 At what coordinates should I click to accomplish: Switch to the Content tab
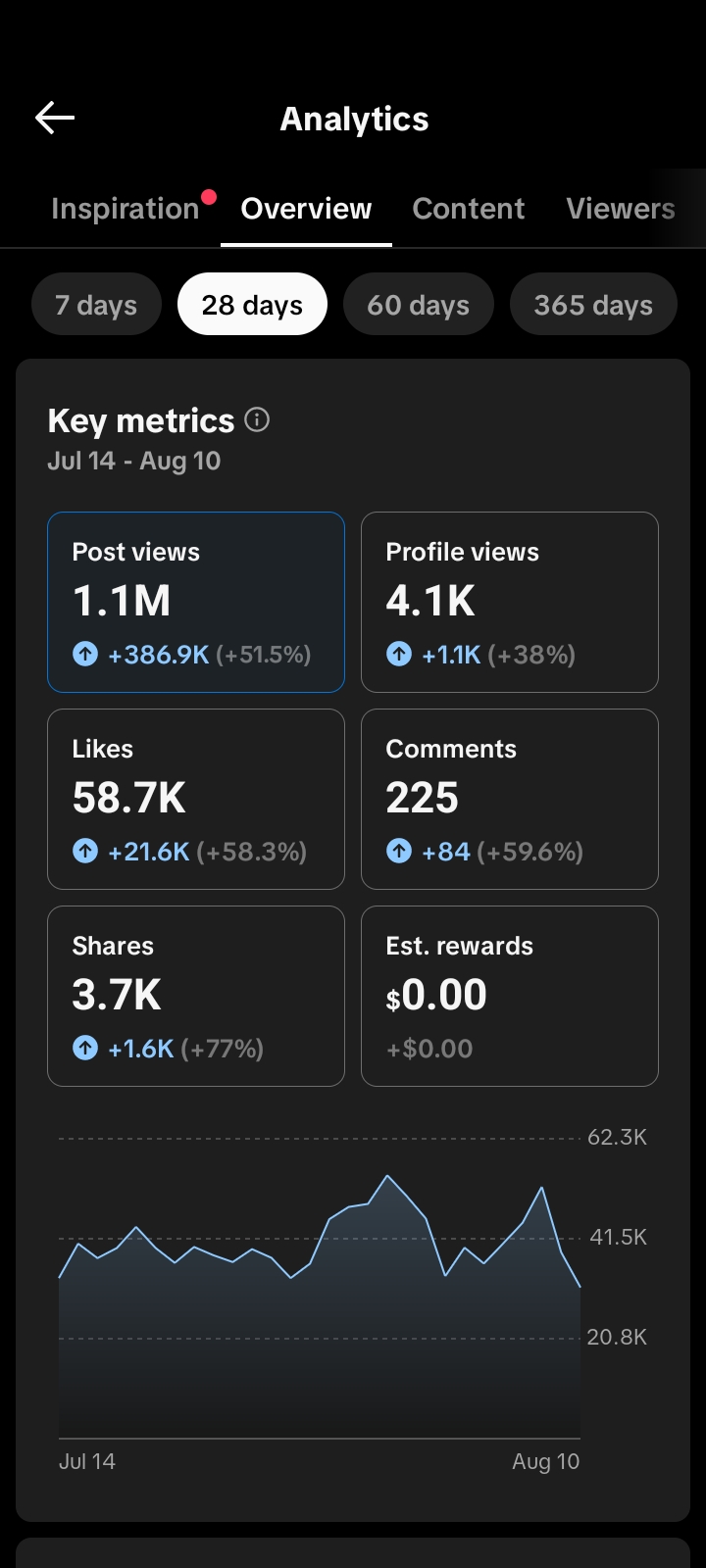pos(469,209)
